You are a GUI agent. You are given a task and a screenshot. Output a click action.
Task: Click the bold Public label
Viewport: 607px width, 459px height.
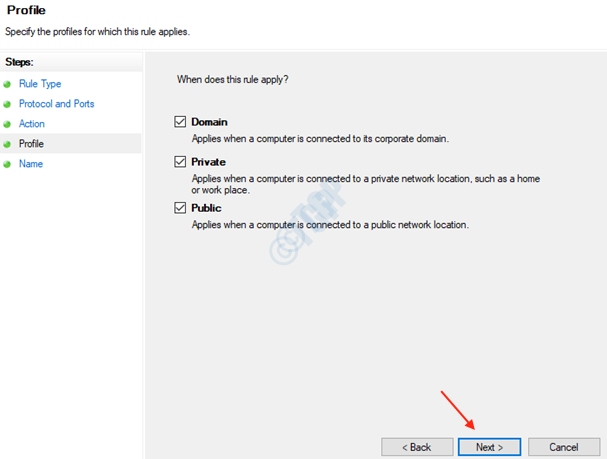pyautogui.click(x=206, y=208)
